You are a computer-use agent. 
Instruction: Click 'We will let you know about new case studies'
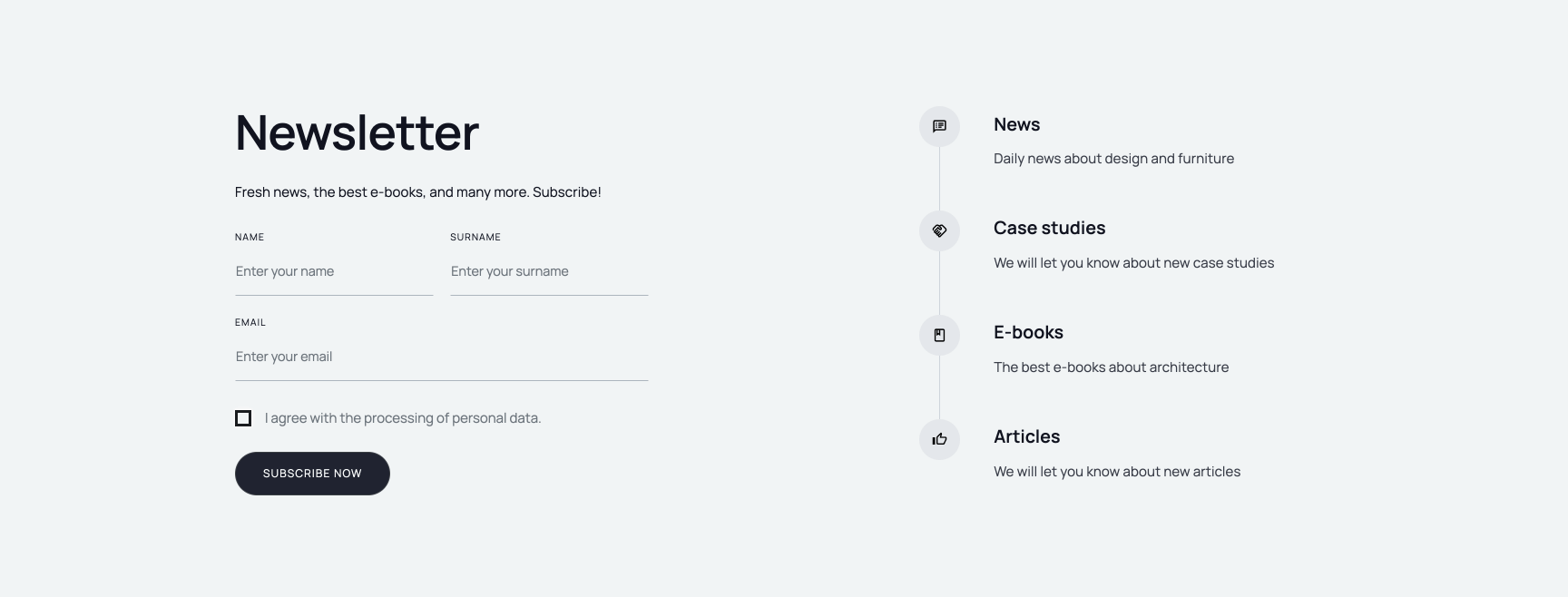(1133, 263)
